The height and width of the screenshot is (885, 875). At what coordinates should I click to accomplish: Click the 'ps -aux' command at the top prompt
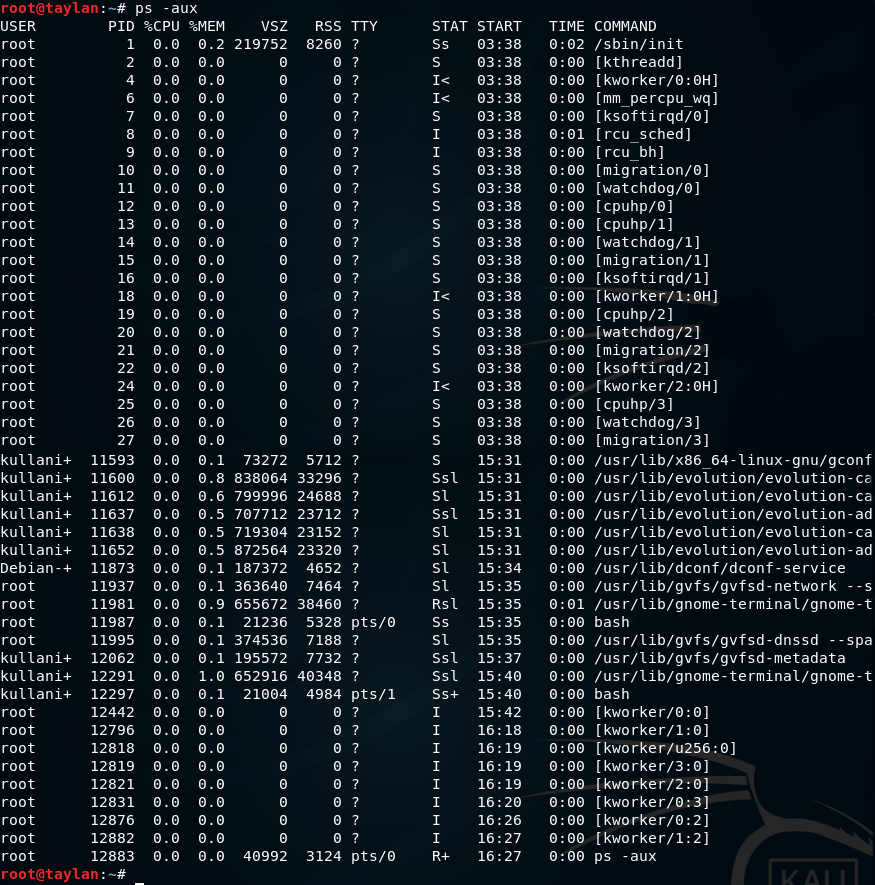(166, 8)
